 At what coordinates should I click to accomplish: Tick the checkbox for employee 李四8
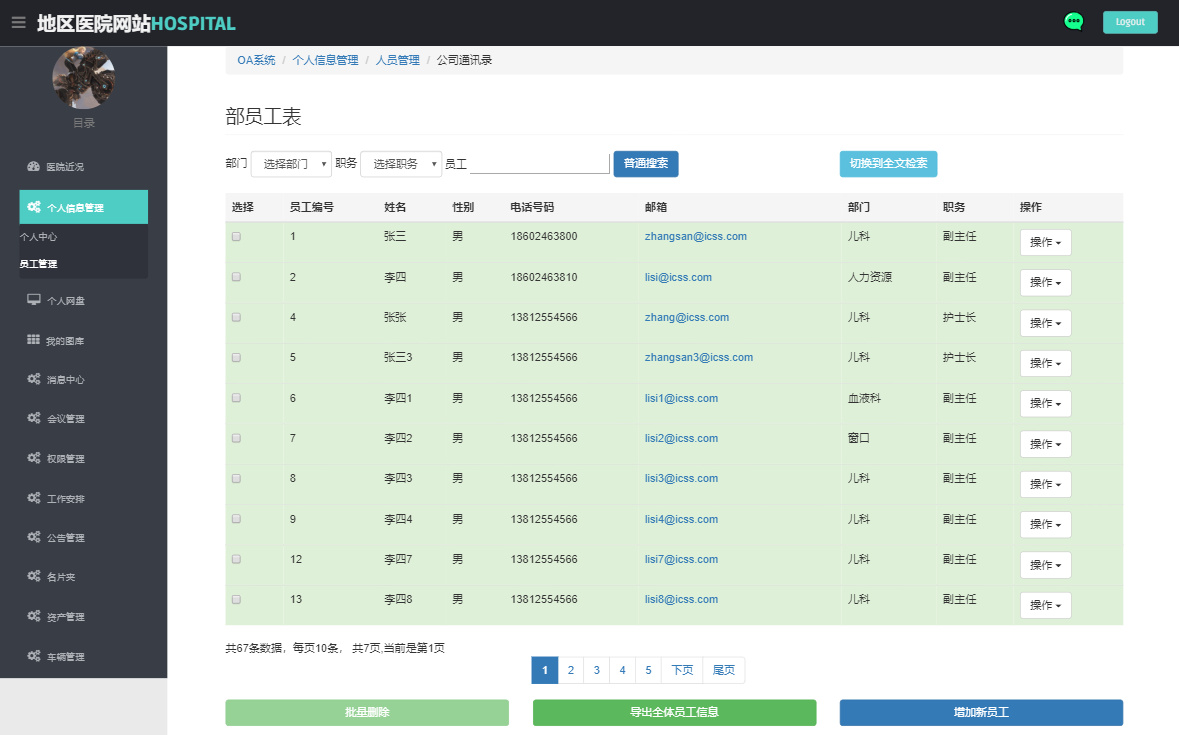click(x=237, y=600)
